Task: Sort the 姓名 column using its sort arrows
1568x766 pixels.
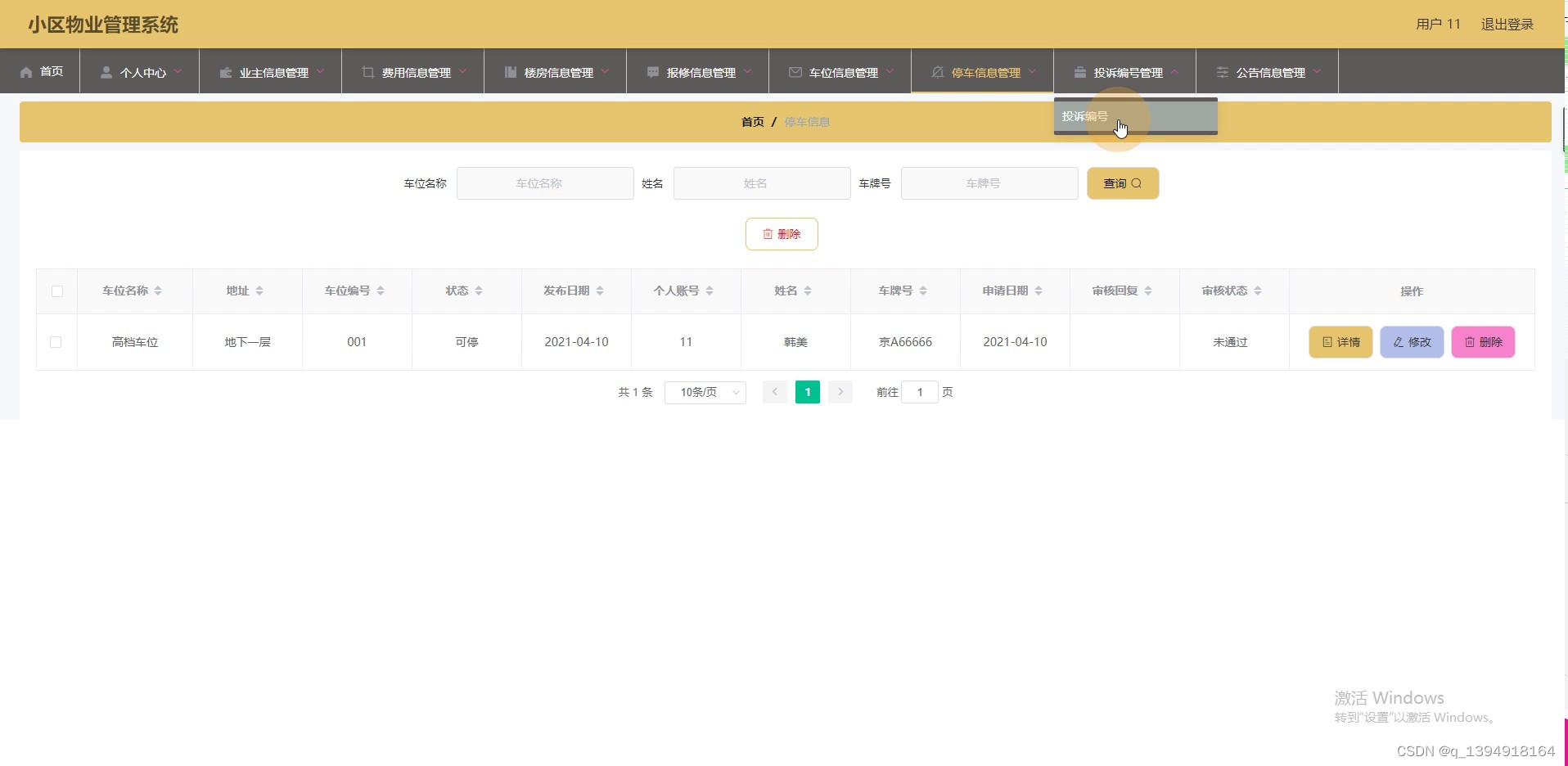Action: pyautogui.click(x=808, y=291)
